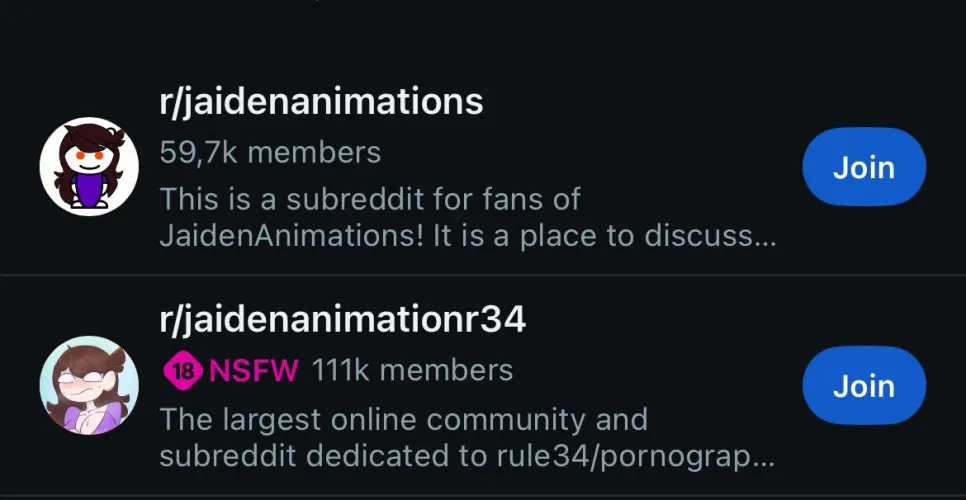Select the "The largest online community and" line
Viewport: 966px width, 500px height.
[403, 418]
